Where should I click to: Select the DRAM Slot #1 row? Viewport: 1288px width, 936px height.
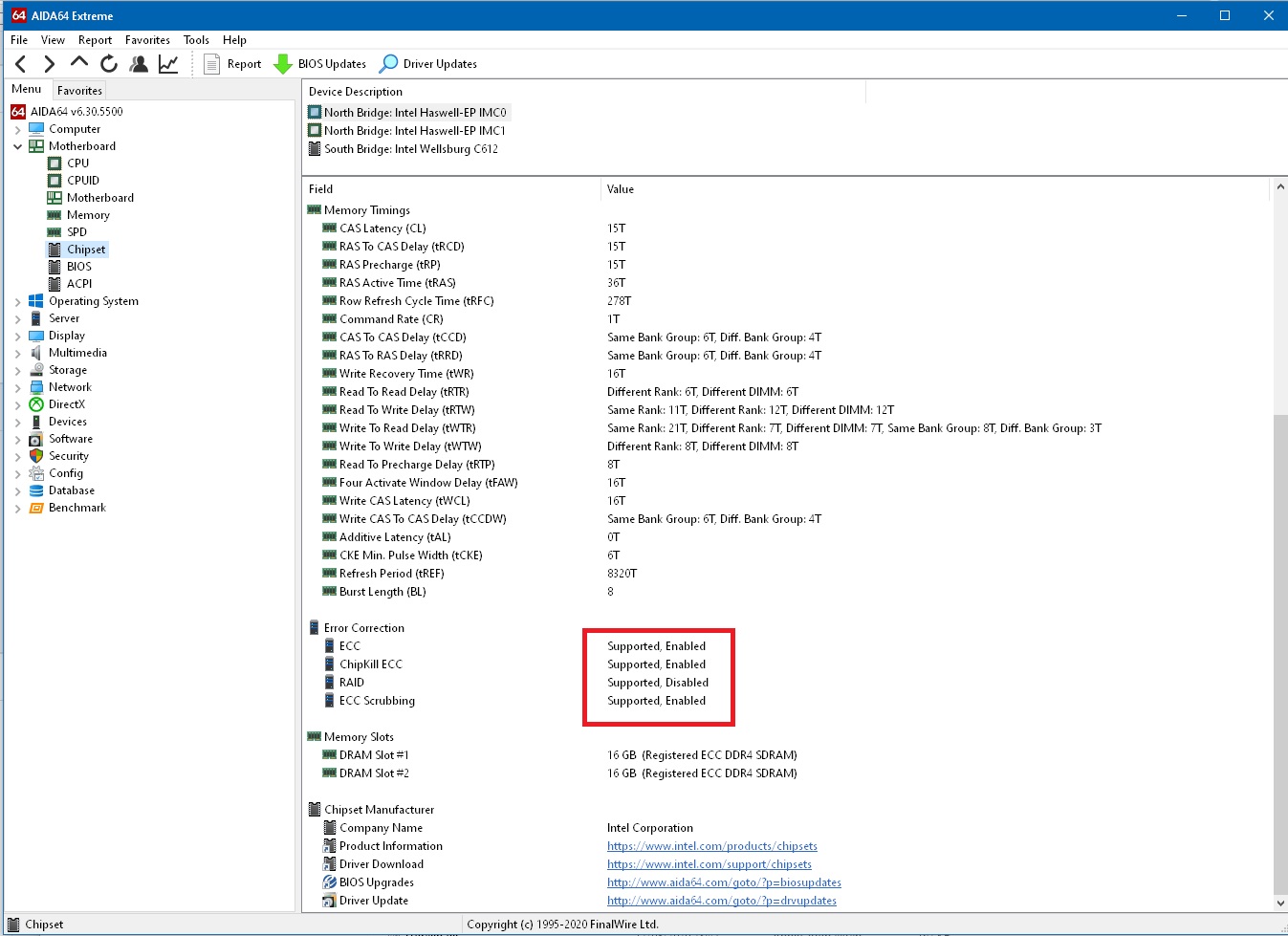(788, 755)
